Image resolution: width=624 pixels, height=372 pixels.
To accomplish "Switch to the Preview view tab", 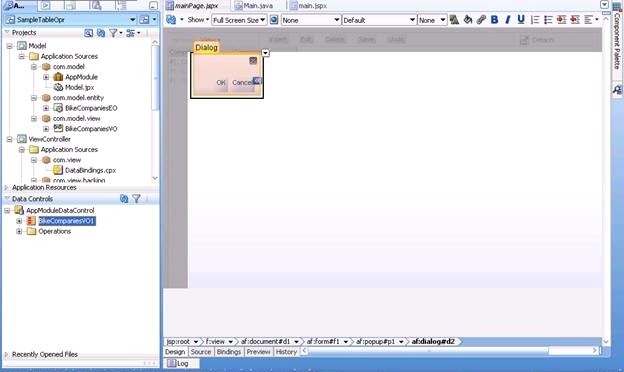I will (258, 352).
